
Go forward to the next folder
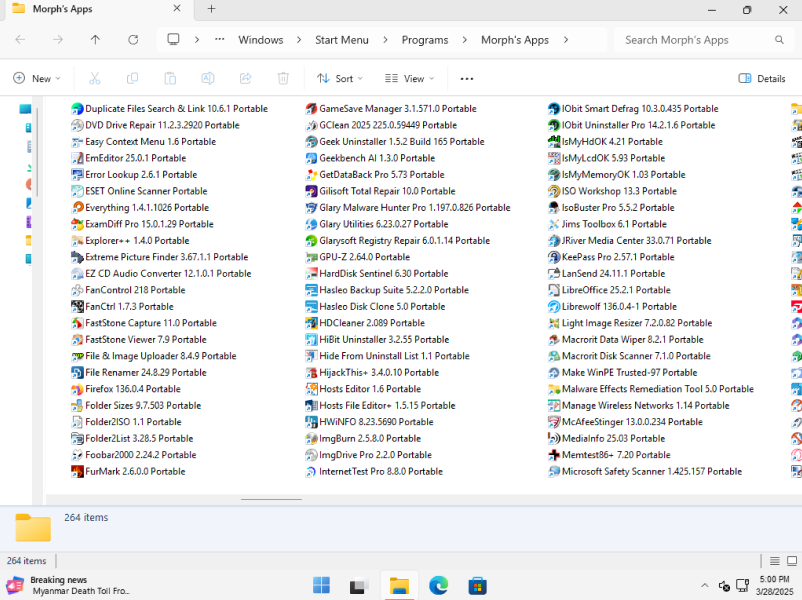tap(58, 40)
